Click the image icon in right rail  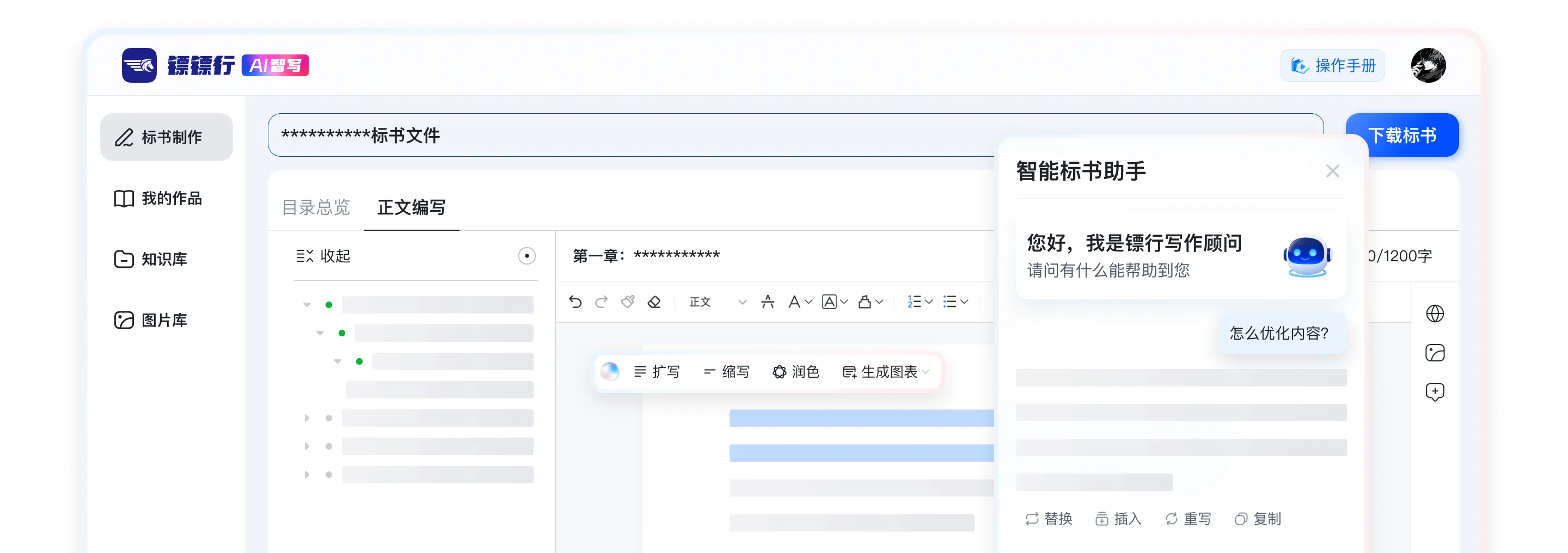point(1435,352)
